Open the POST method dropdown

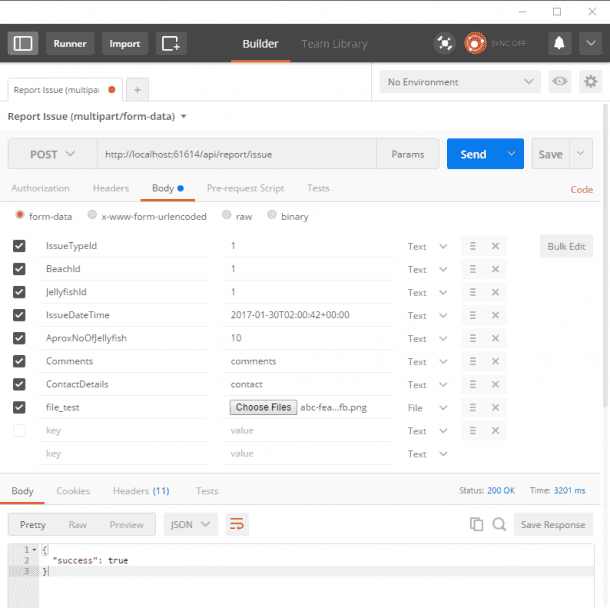pos(52,154)
